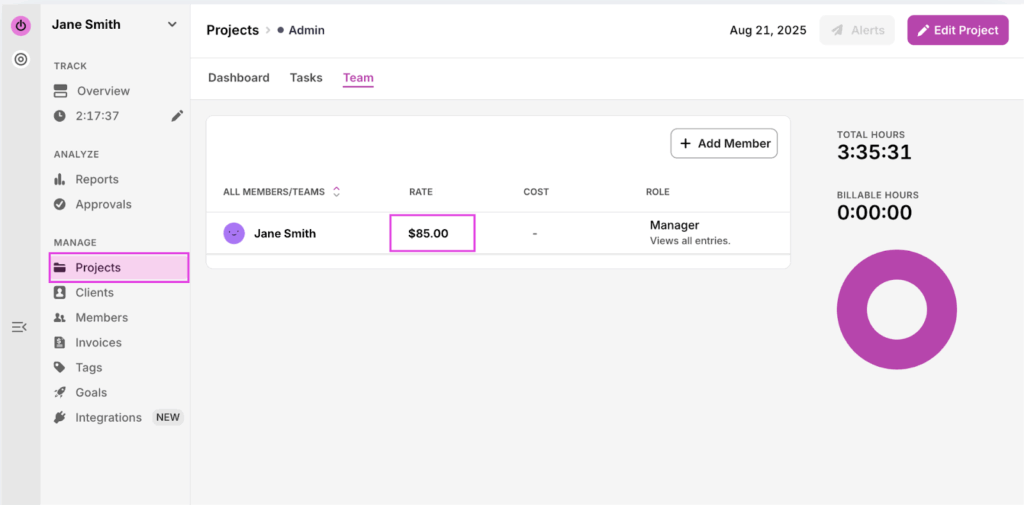
Task: Click the target icon in left rail
Action: point(20,59)
